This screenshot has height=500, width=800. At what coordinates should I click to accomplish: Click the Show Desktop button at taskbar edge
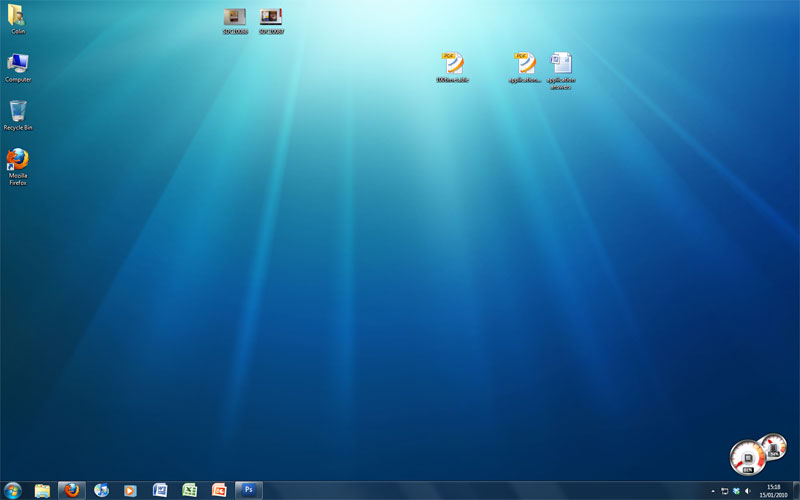(796, 490)
